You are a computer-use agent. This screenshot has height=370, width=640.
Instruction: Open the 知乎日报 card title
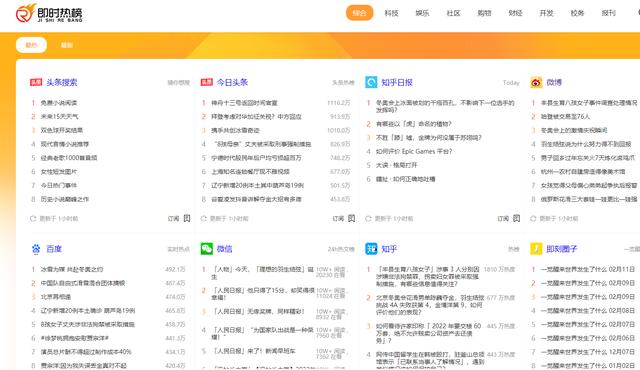pos(397,82)
